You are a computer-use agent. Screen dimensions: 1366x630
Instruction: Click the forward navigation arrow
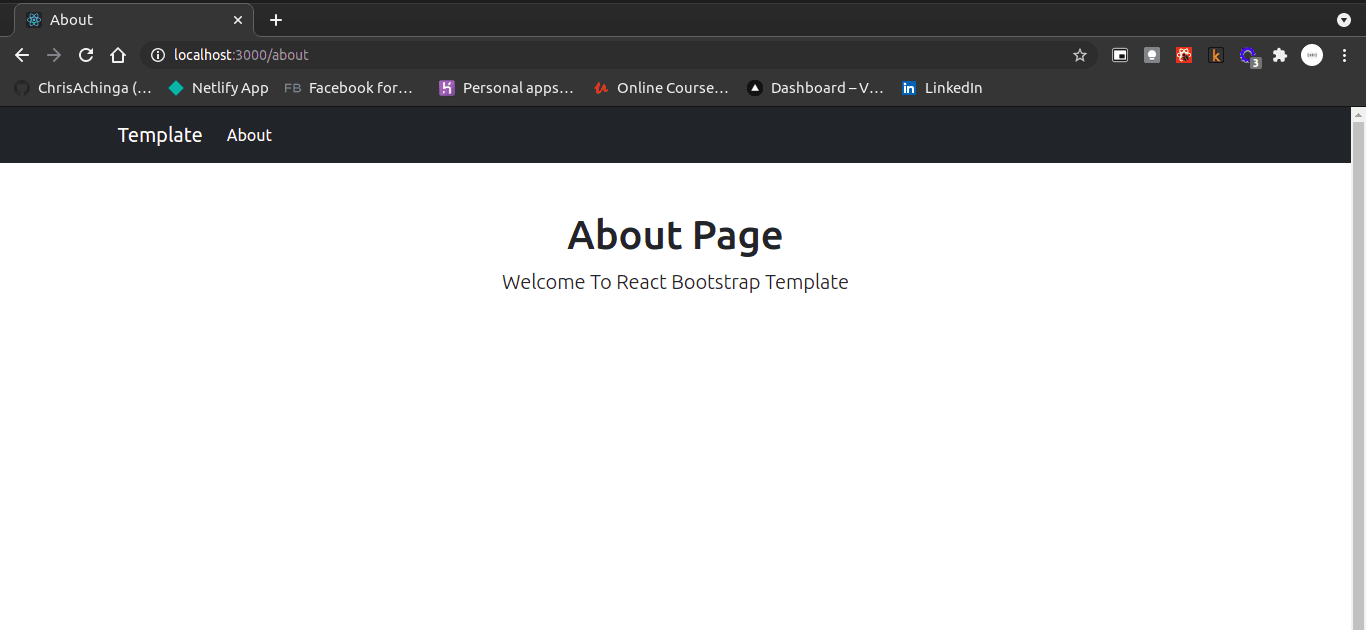[54, 55]
